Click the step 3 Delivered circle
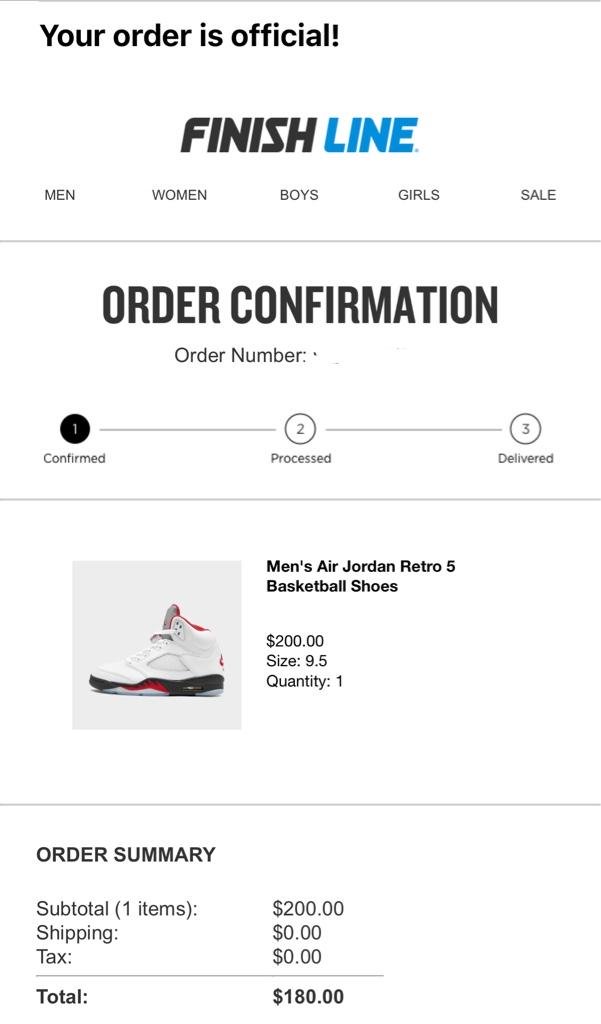The height and width of the screenshot is (1024, 601). (526, 429)
